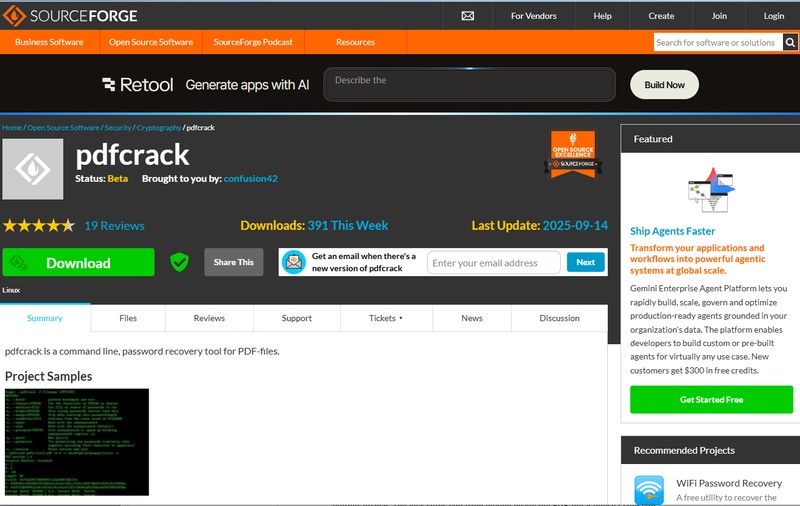Click the 391 This Week downloads text
The height and width of the screenshot is (506, 800).
coord(347,225)
